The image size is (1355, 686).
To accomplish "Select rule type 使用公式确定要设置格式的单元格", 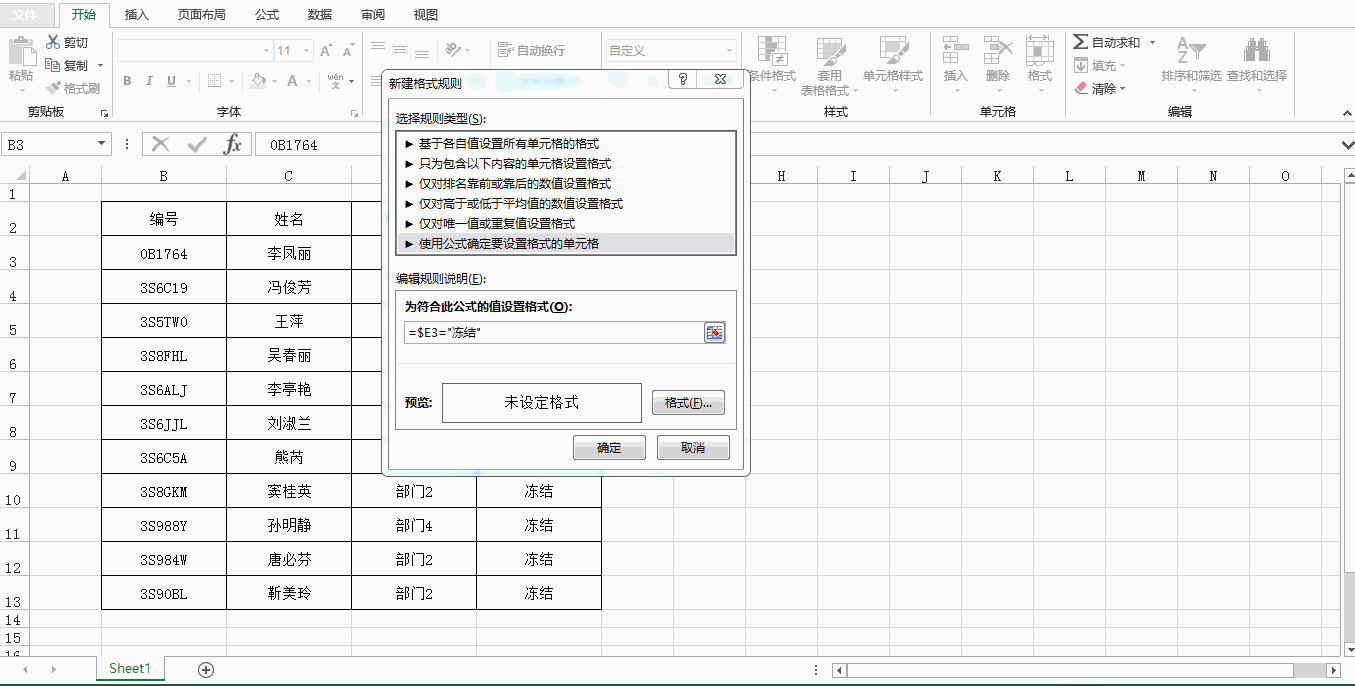I will 566,243.
